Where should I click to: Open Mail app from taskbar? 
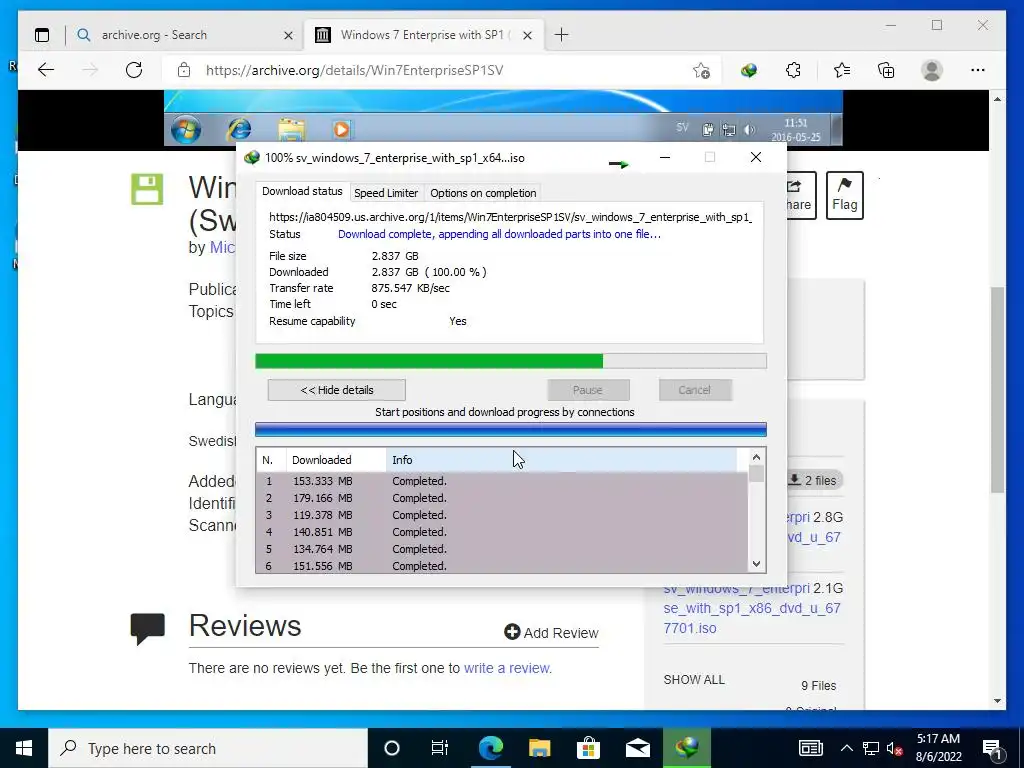coord(637,748)
